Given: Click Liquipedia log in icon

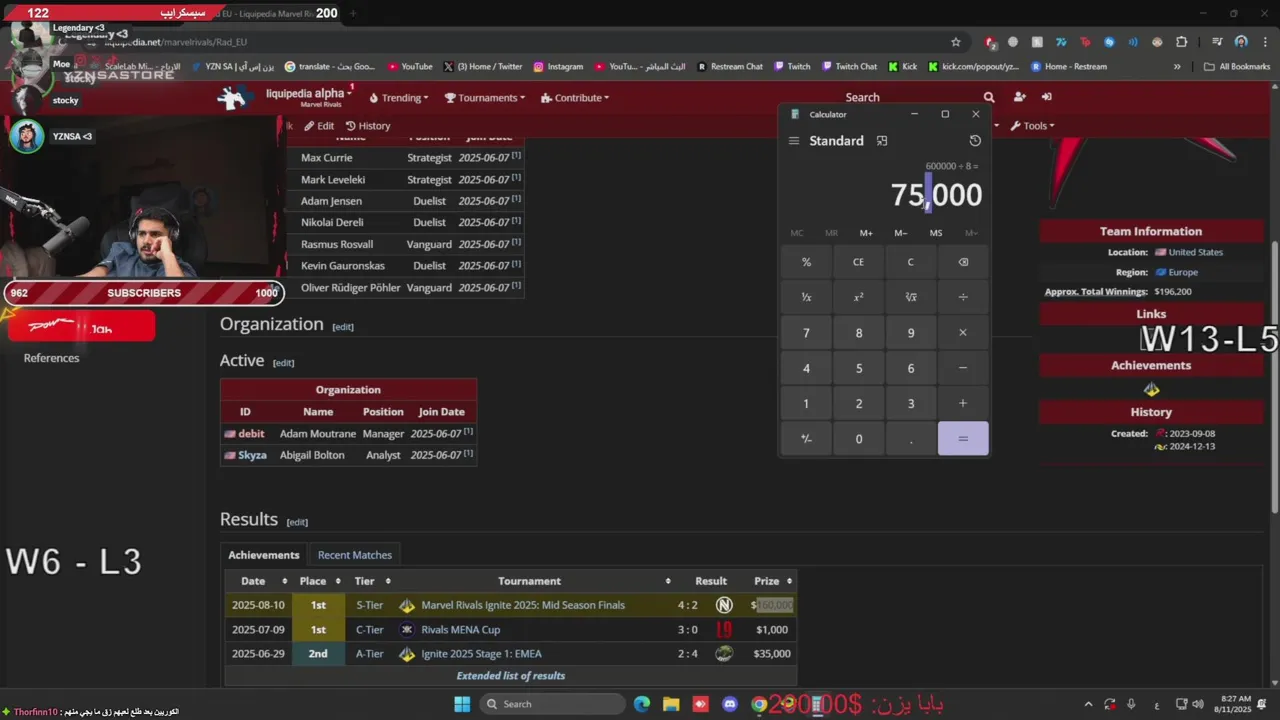Looking at the screenshot, I should (x=1046, y=97).
